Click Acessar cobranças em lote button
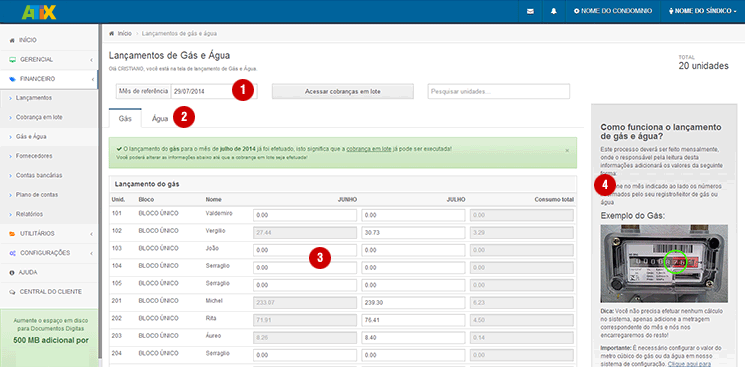 343,91
